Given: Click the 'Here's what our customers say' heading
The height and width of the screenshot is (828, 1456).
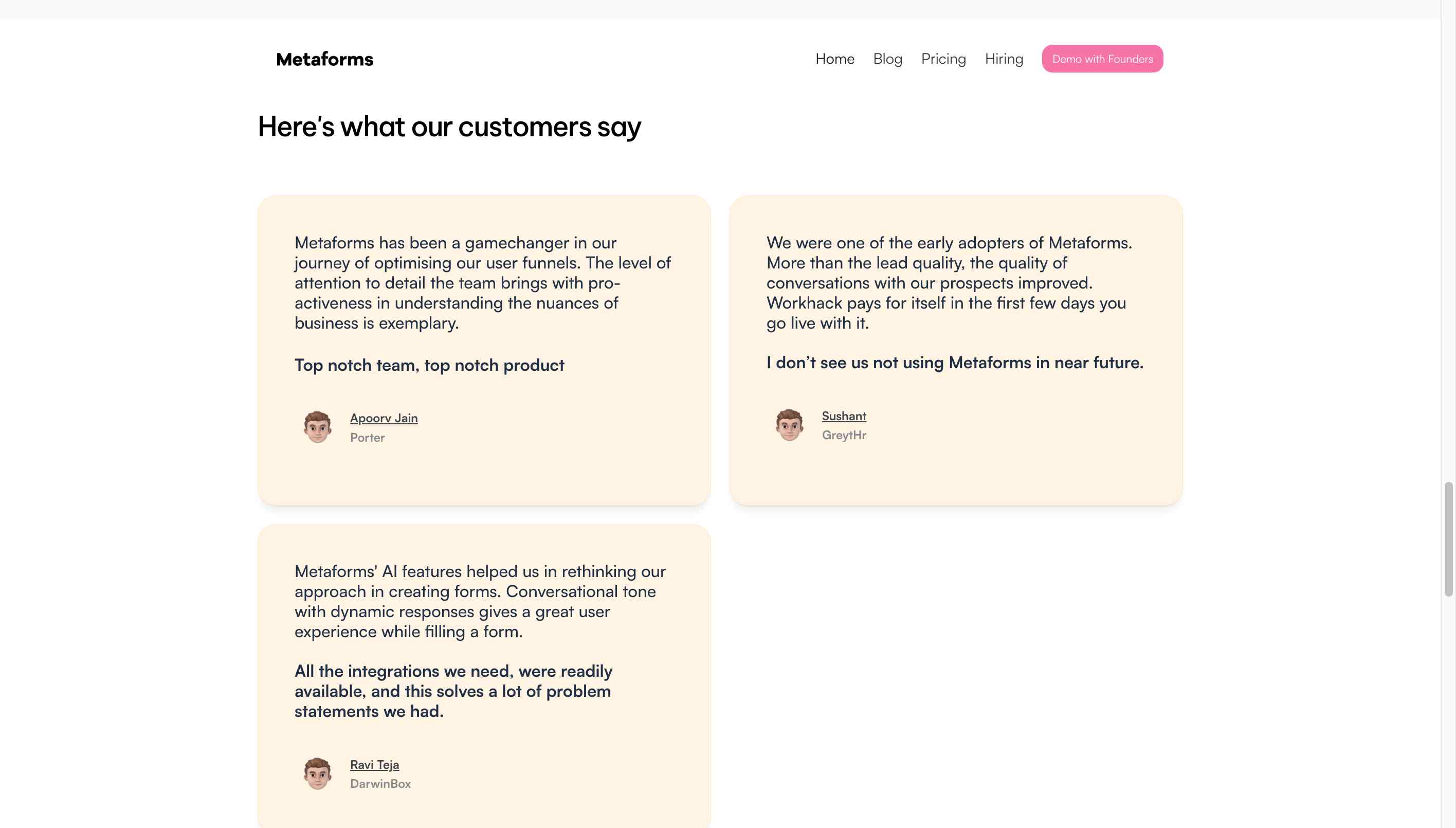Looking at the screenshot, I should pyautogui.click(x=449, y=127).
